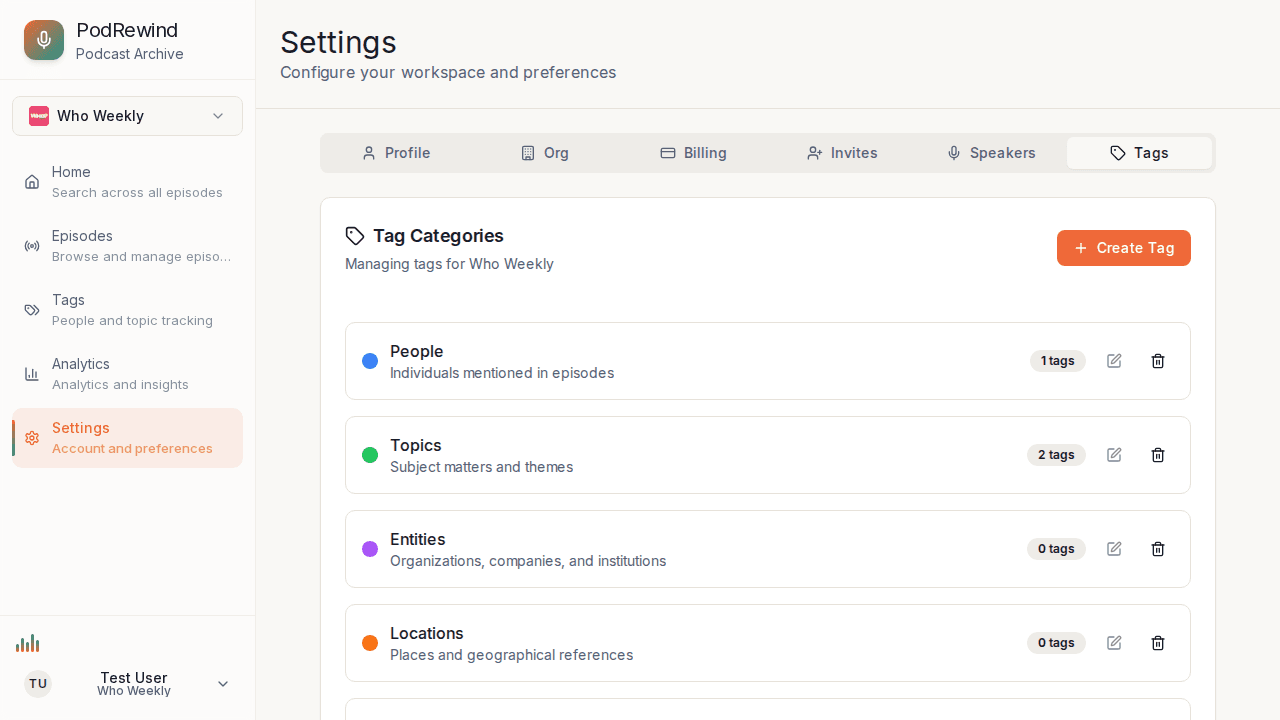
Task: Delete the Topics tag category
Action: pyautogui.click(x=1158, y=455)
